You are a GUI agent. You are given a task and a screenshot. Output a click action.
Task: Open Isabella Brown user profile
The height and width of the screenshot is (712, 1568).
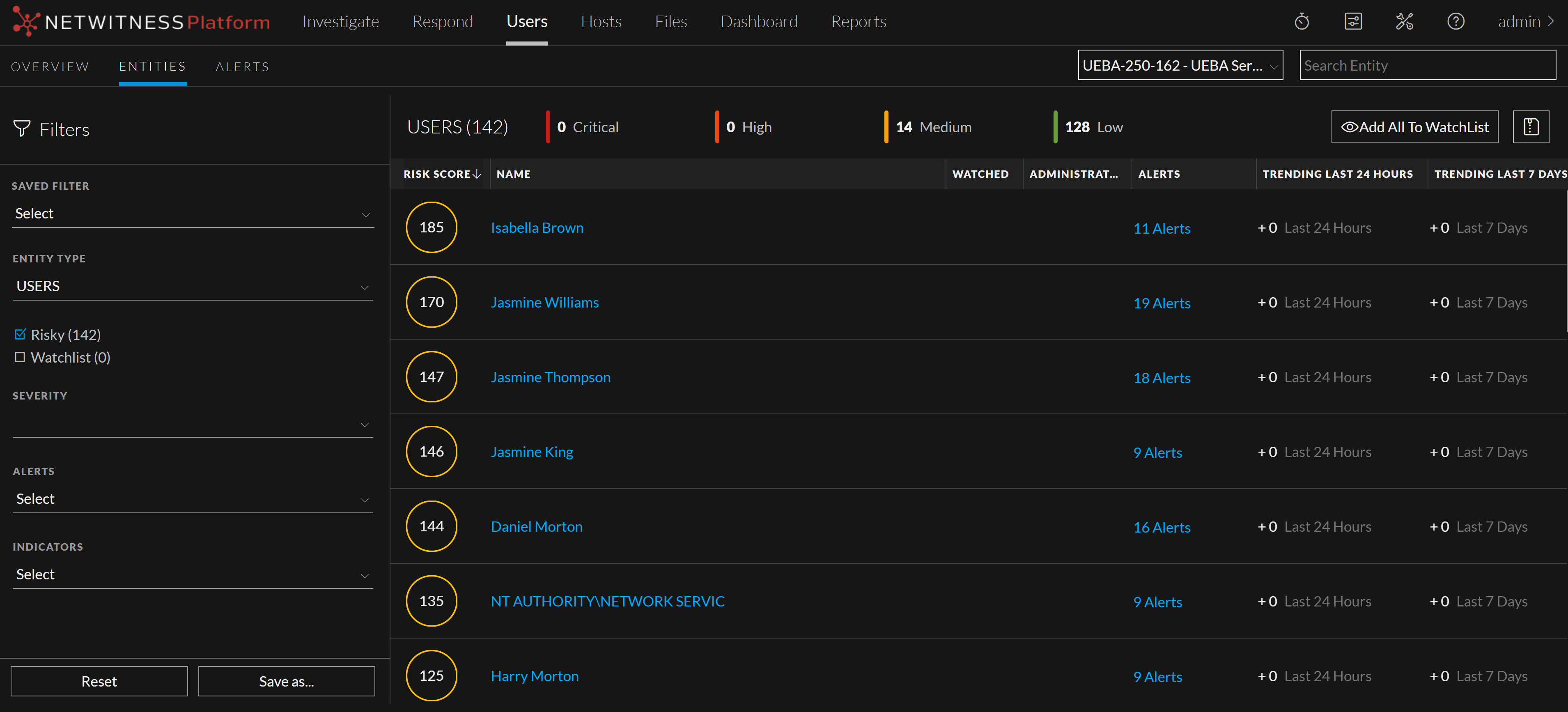pos(536,227)
